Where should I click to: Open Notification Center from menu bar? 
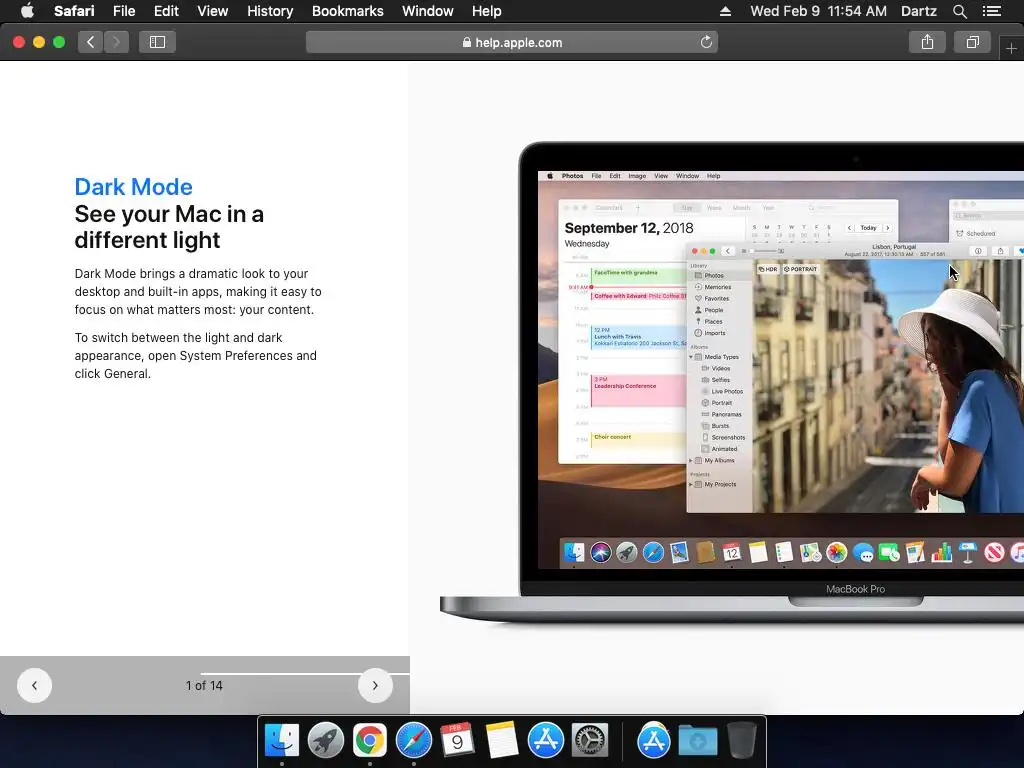991,11
